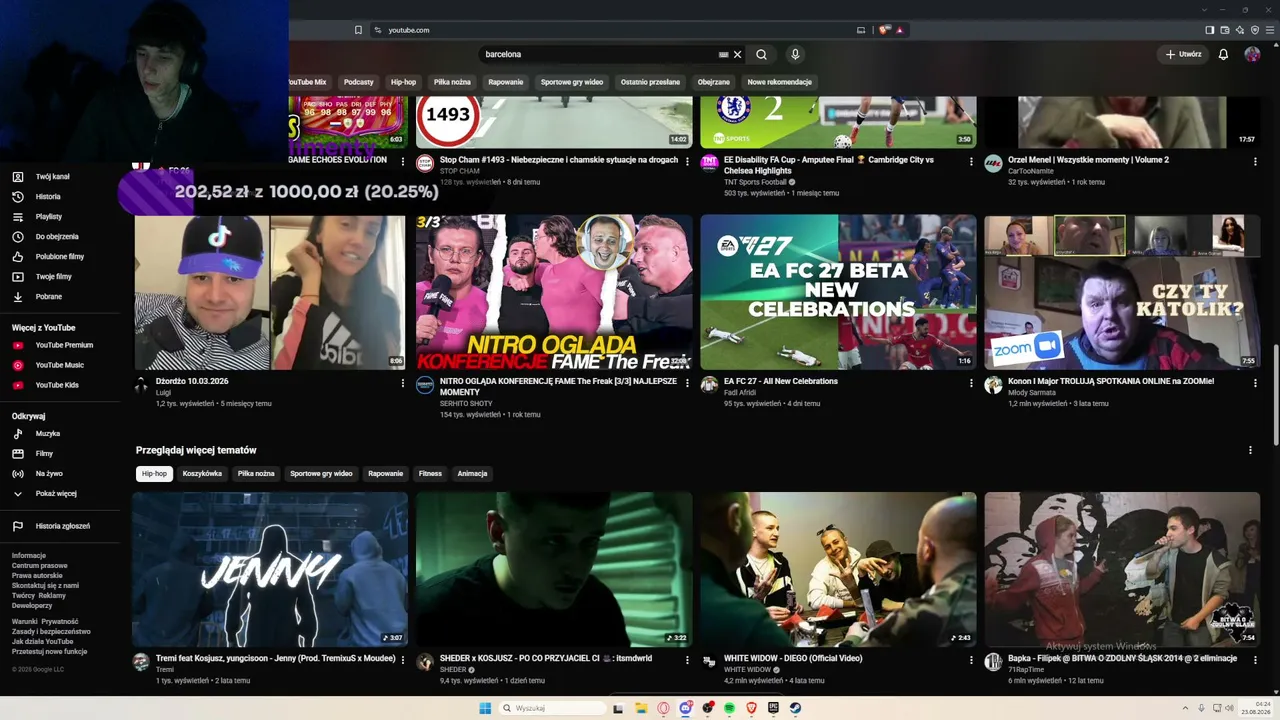
Task: Bookmark the page with the address bar icon
Action: click(x=359, y=30)
